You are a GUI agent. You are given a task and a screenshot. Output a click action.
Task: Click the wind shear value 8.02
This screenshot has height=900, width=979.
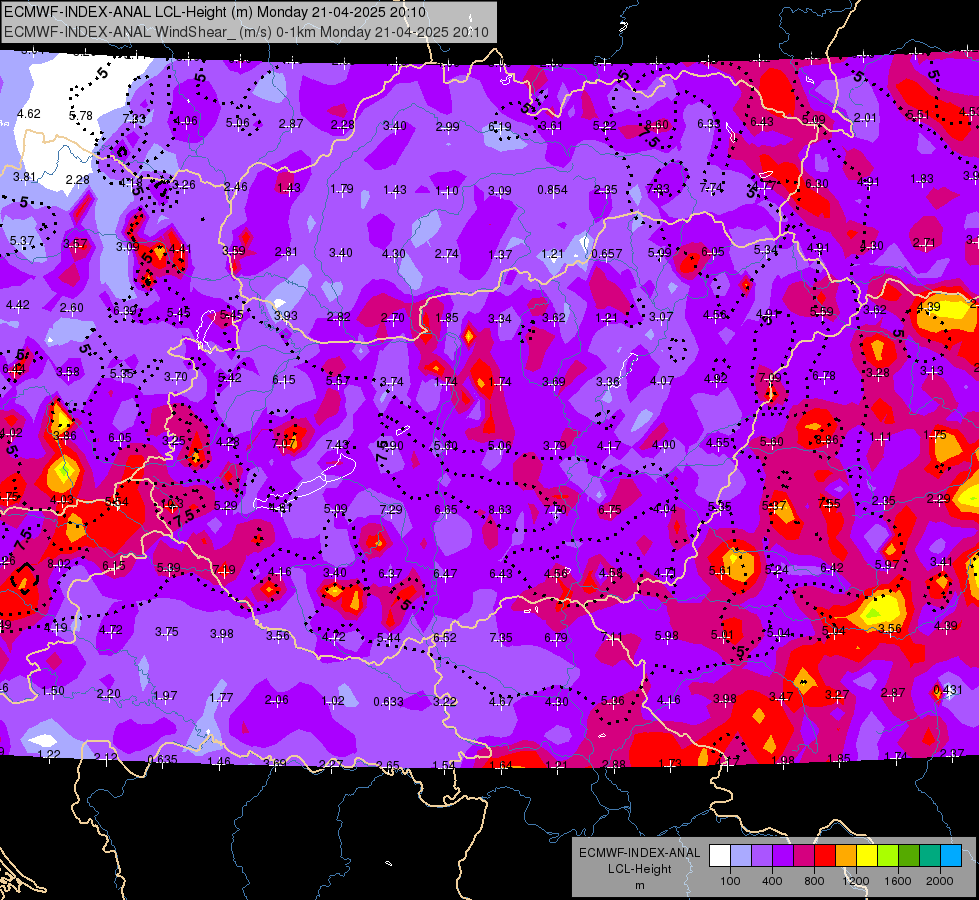tap(59, 564)
